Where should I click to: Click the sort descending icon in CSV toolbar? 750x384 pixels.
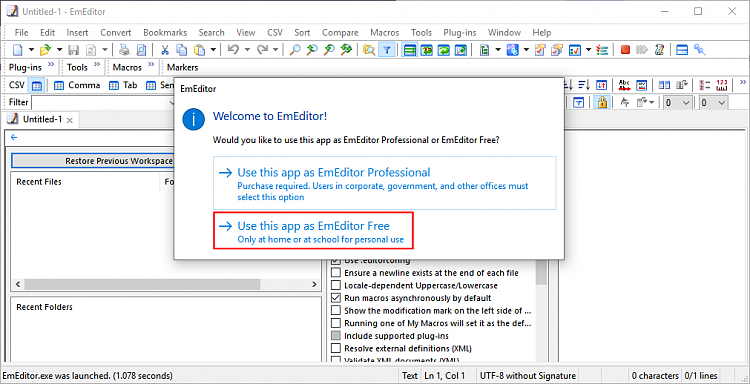click(584, 86)
